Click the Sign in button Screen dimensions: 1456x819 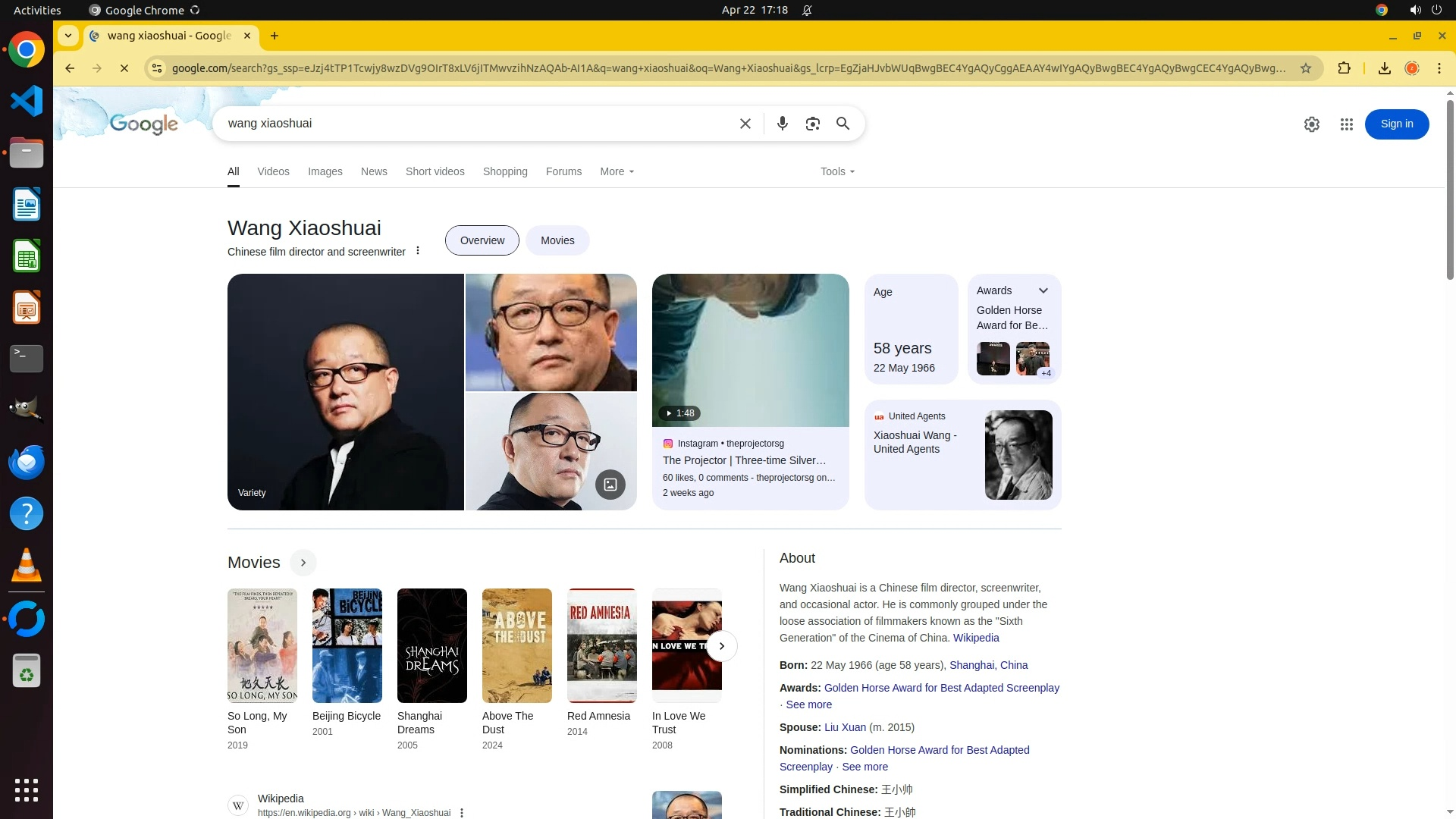click(x=1396, y=124)
